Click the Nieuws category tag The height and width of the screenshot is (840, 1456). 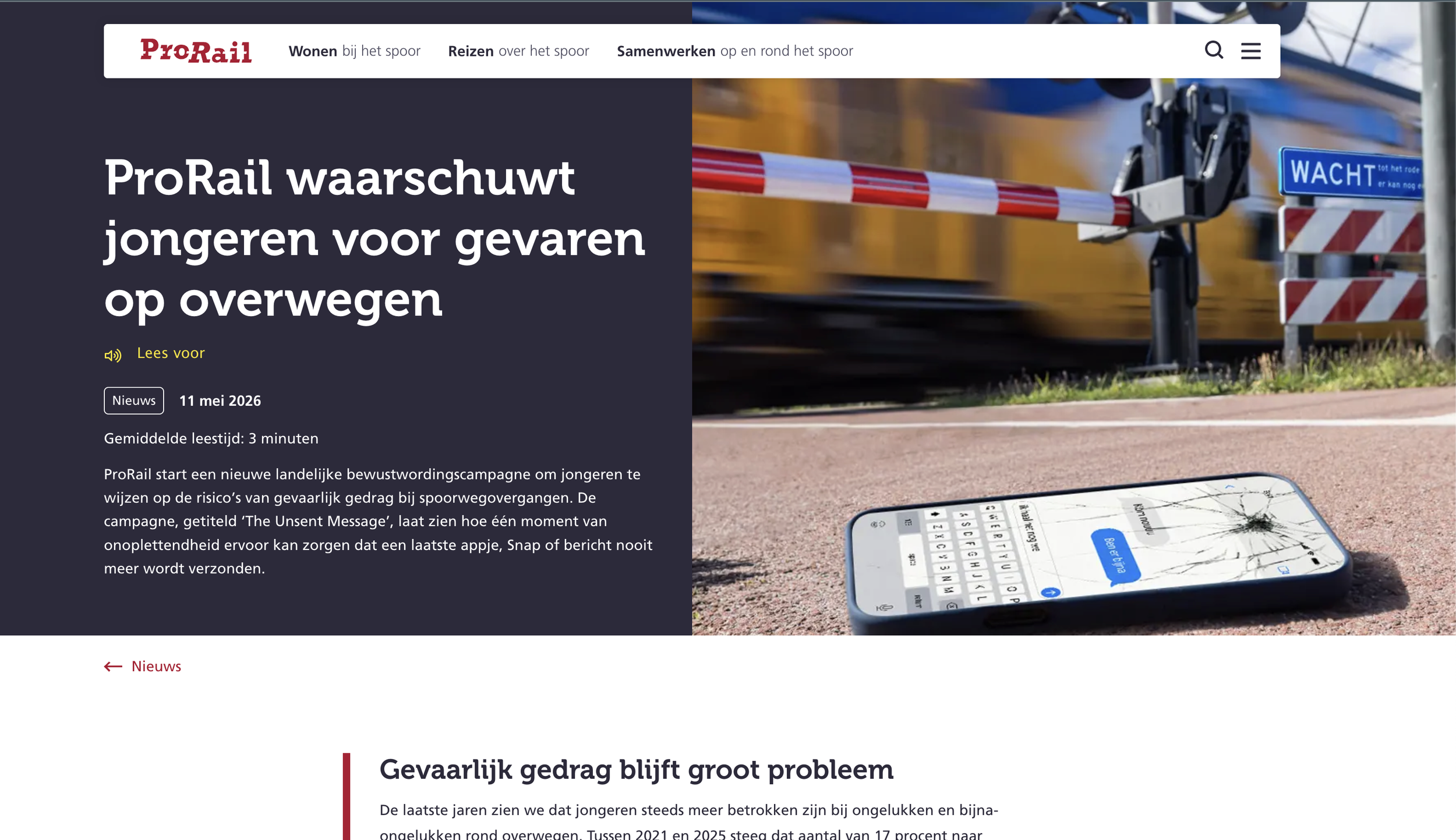(x=134, y=400)
